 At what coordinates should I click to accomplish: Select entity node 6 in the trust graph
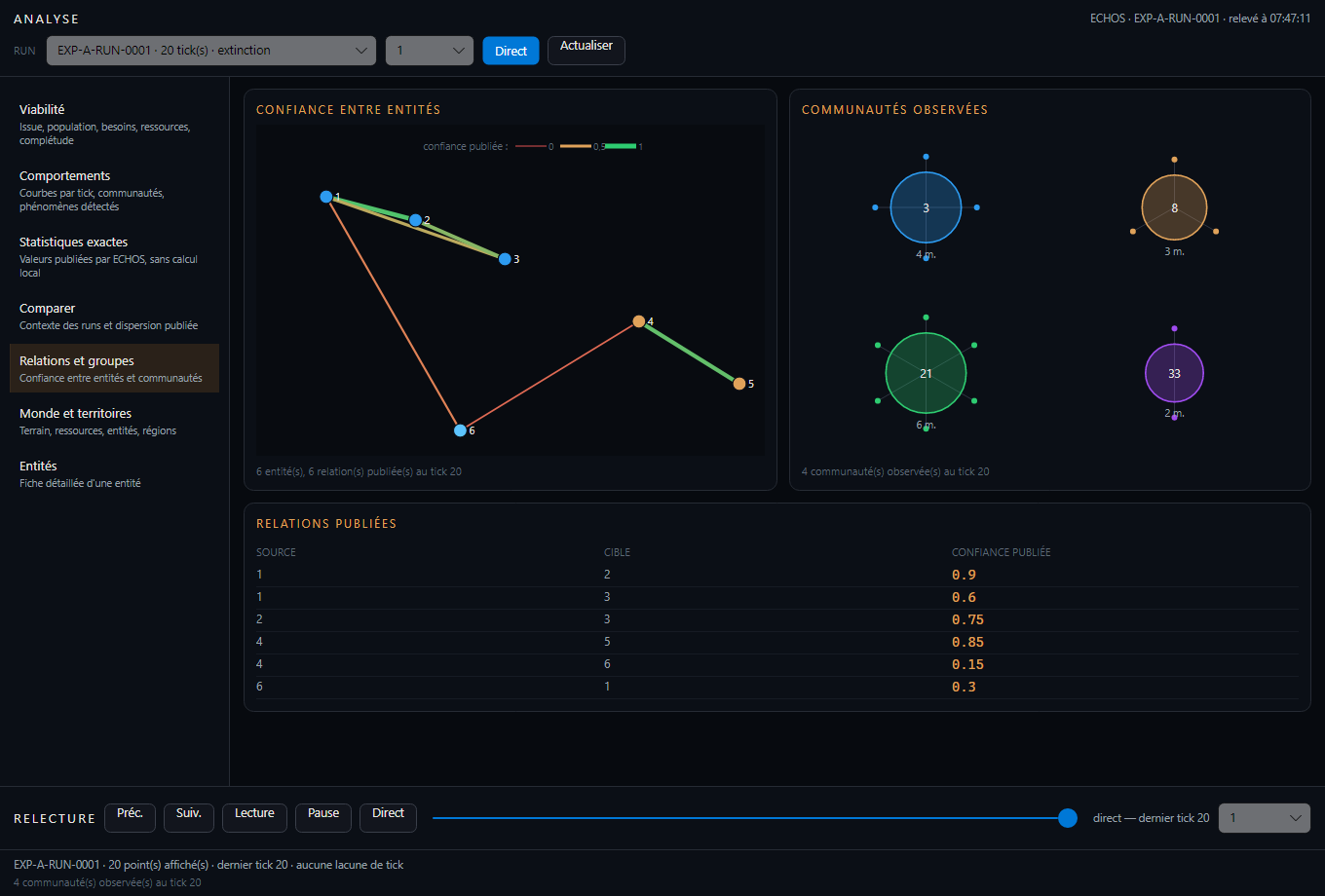(x=460, y=430)
